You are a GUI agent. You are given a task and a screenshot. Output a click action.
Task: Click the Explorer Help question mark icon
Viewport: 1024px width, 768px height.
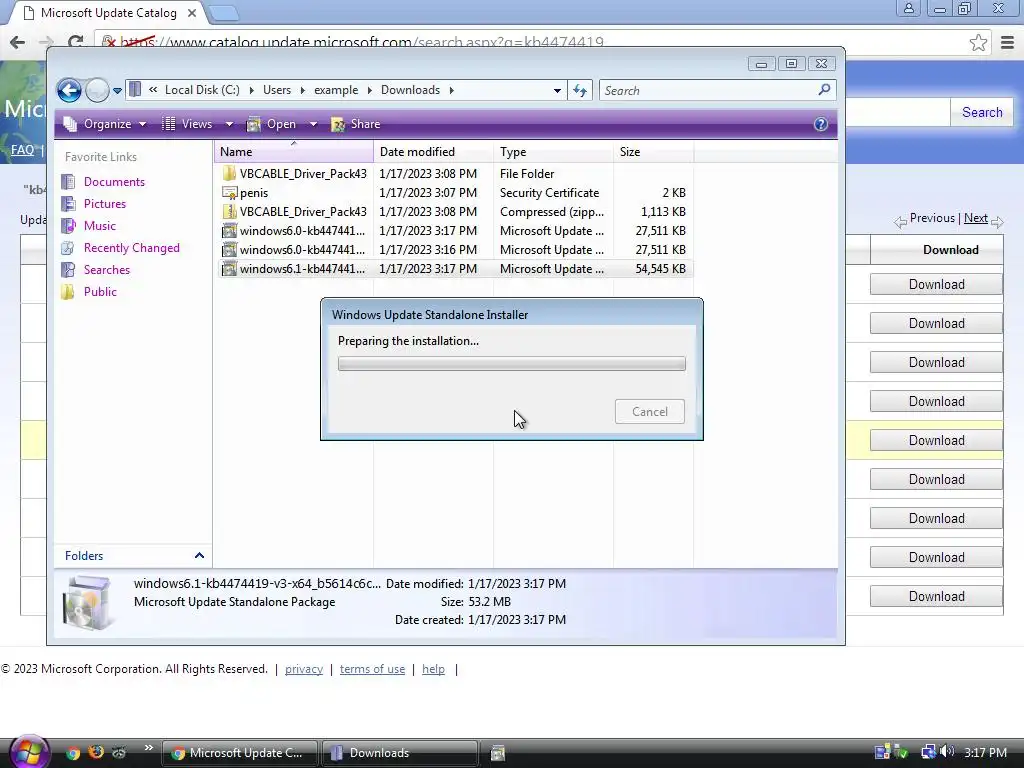pos(821,124)
